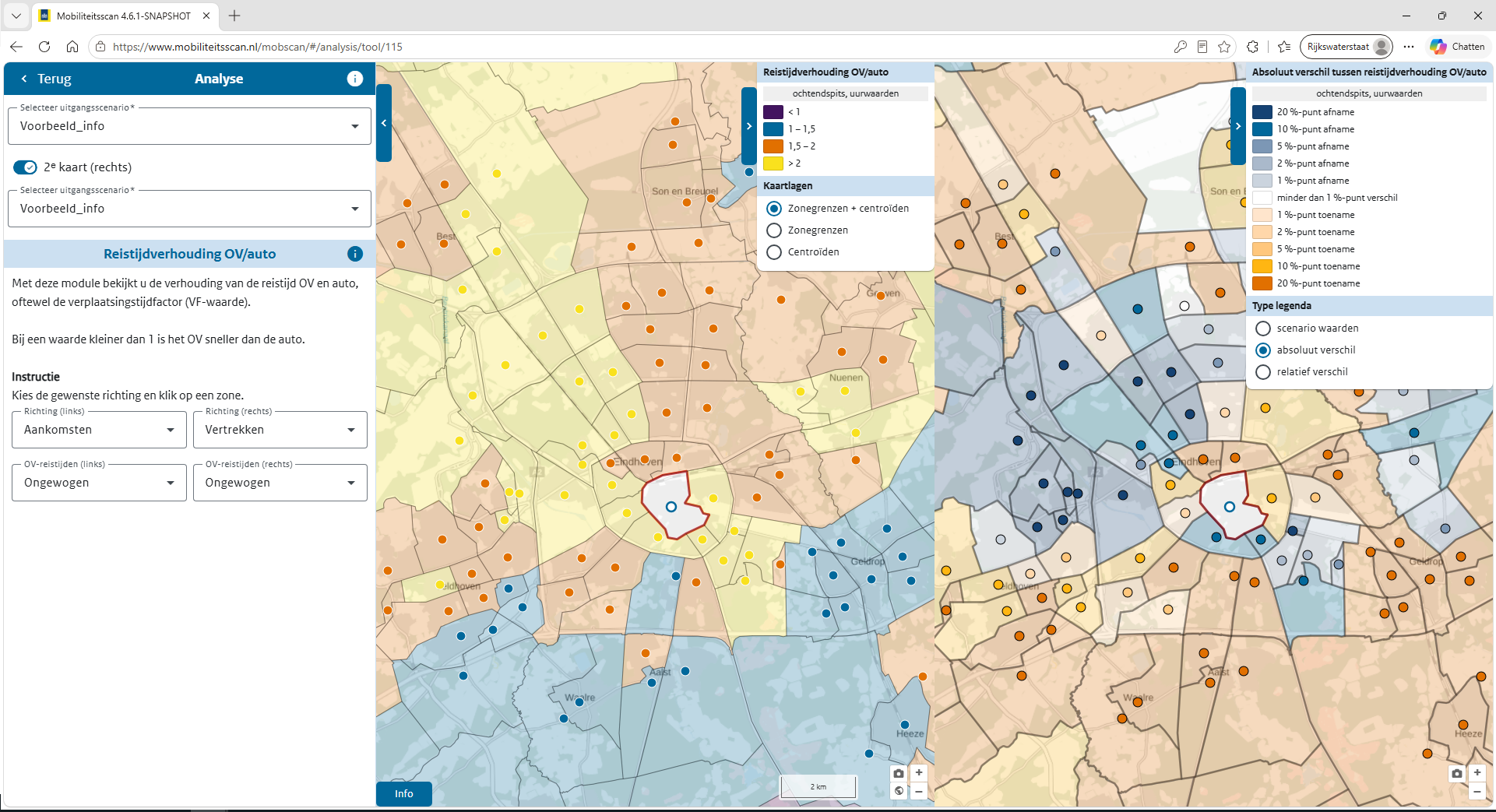
Task: Zoom in on the left map
Action: [919, 773]
